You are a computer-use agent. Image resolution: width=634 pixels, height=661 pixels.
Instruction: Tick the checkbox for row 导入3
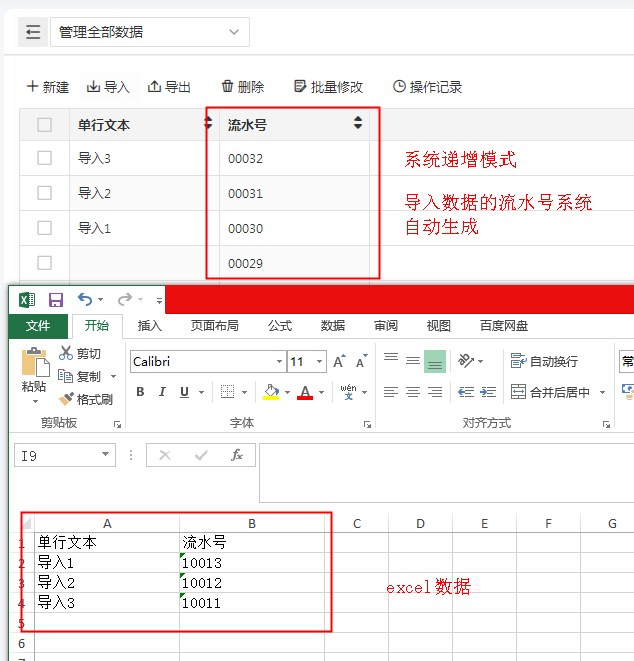(x=44, y=158)
